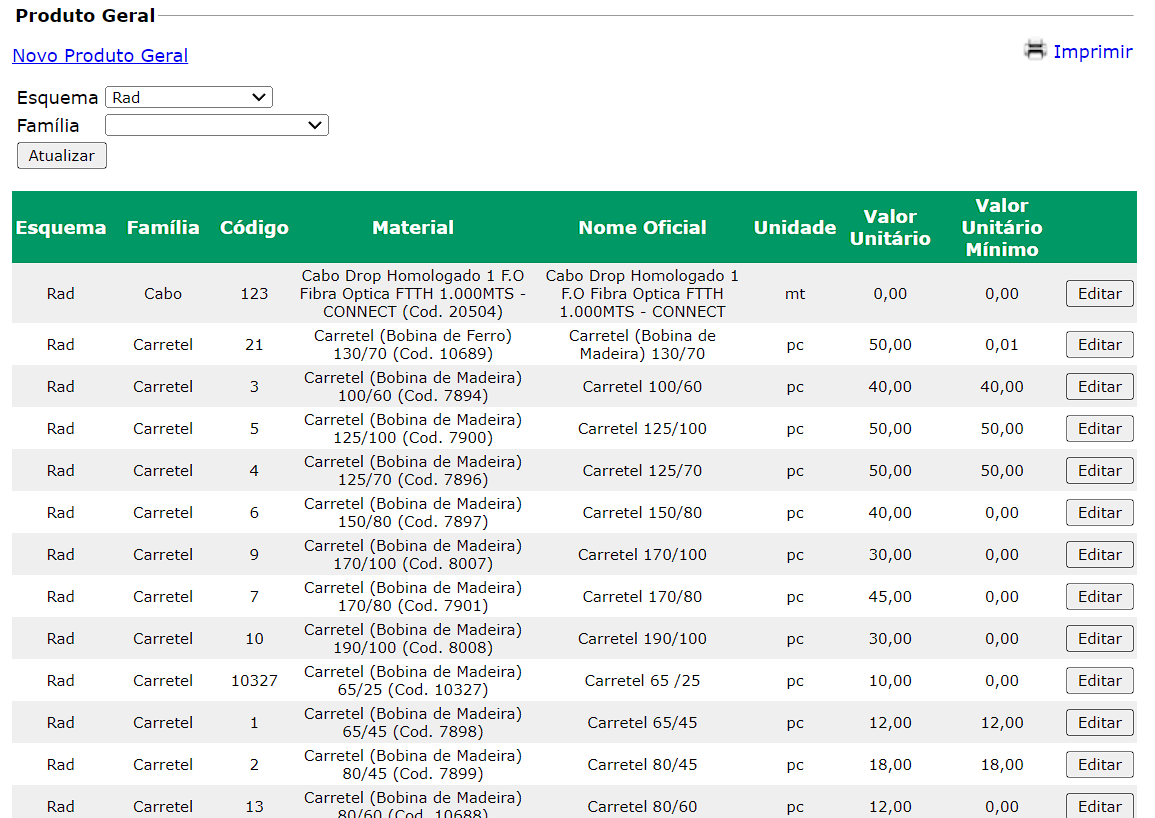Open the Esquema dropdown showing Rad

[188, 97]
